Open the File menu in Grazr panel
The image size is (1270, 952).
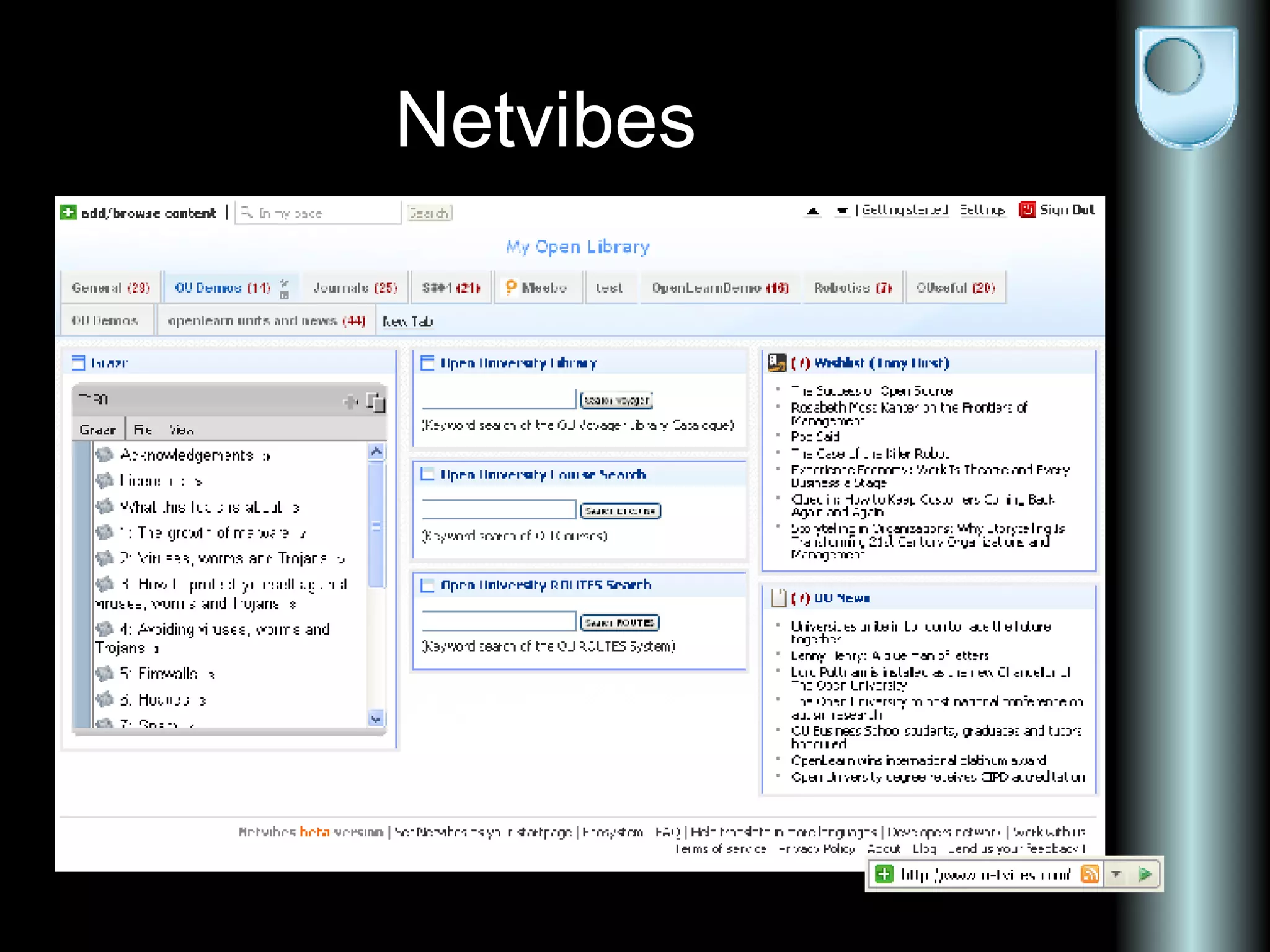click(x=142, y=430)
